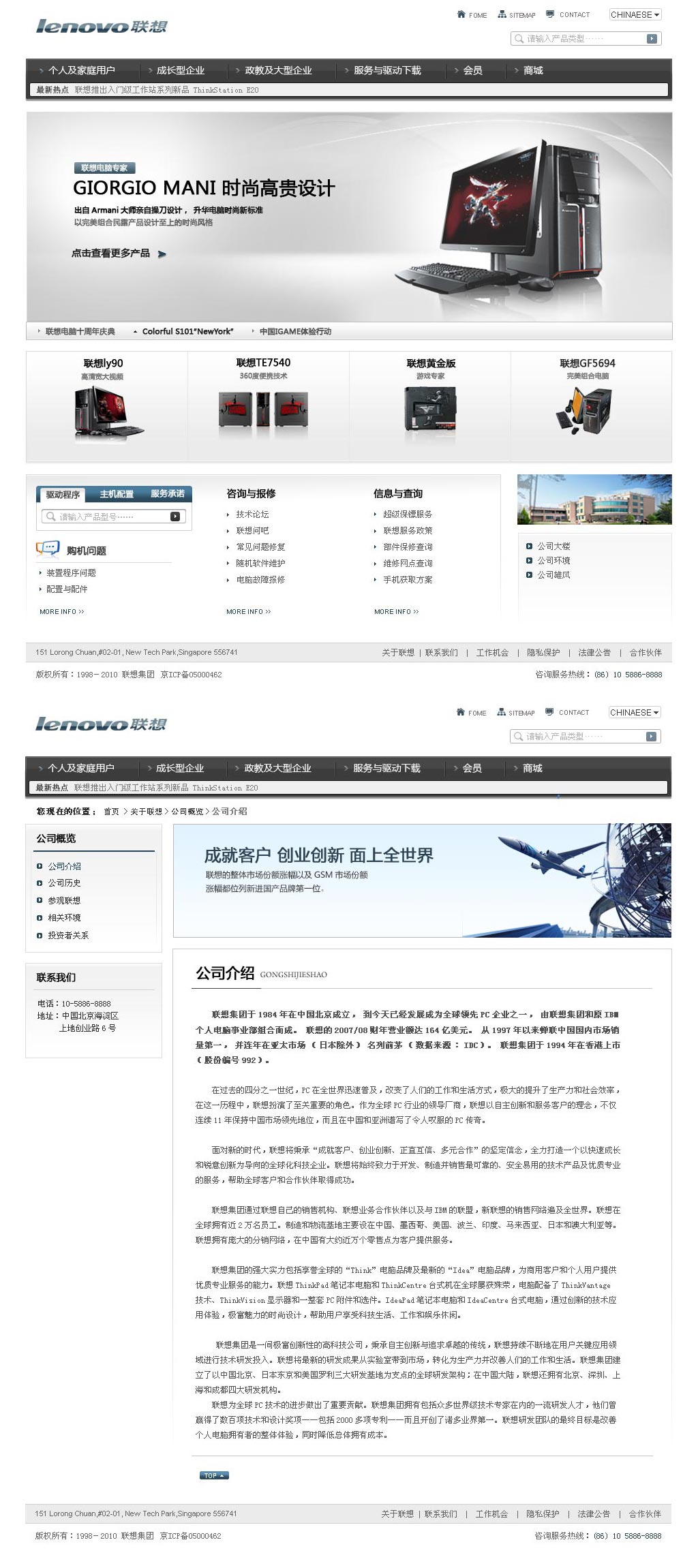Open the 手机获取方案 link
The width and height of the screenshot is (698, 1568).
[408, 580]
